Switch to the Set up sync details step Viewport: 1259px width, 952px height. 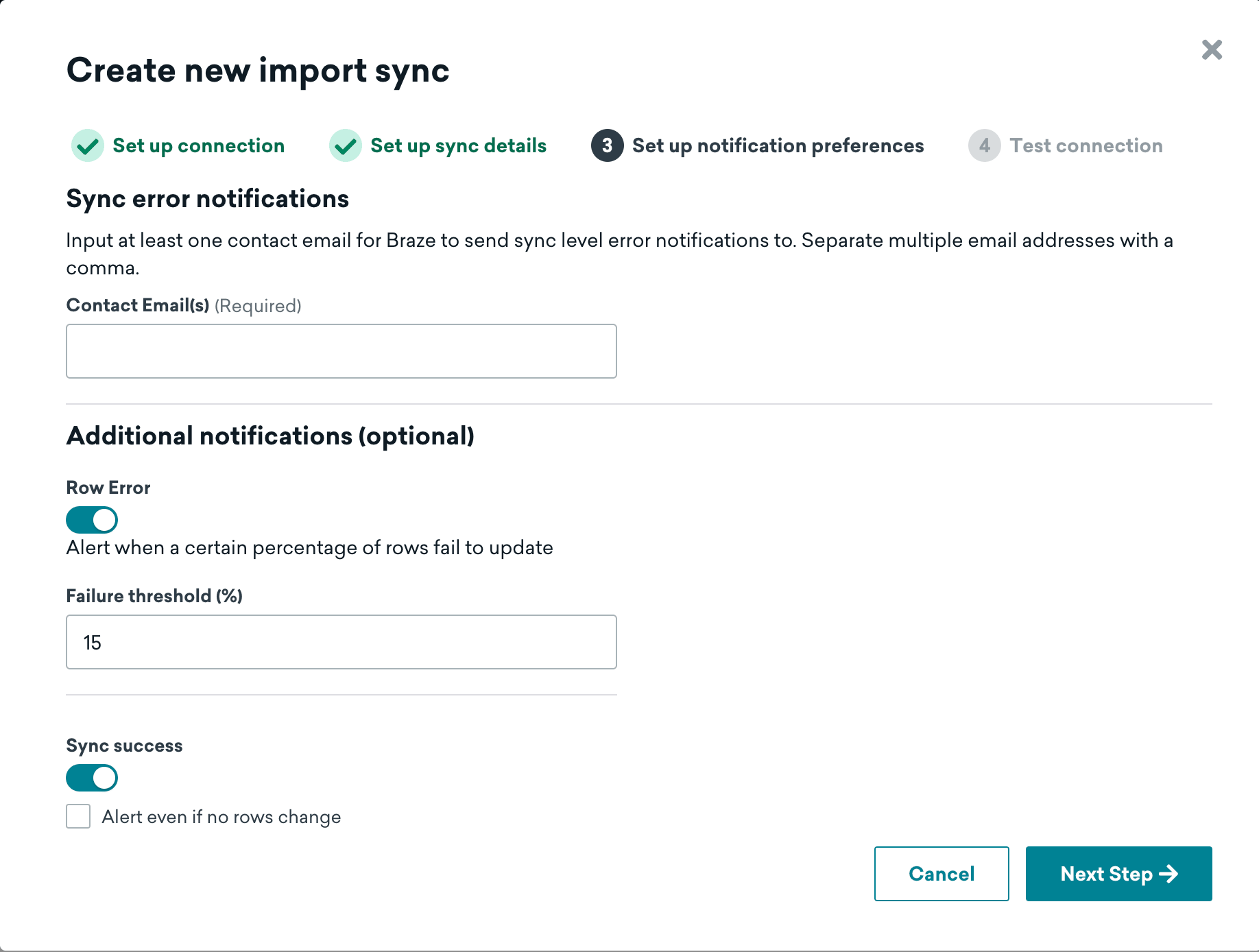point(458,145)
